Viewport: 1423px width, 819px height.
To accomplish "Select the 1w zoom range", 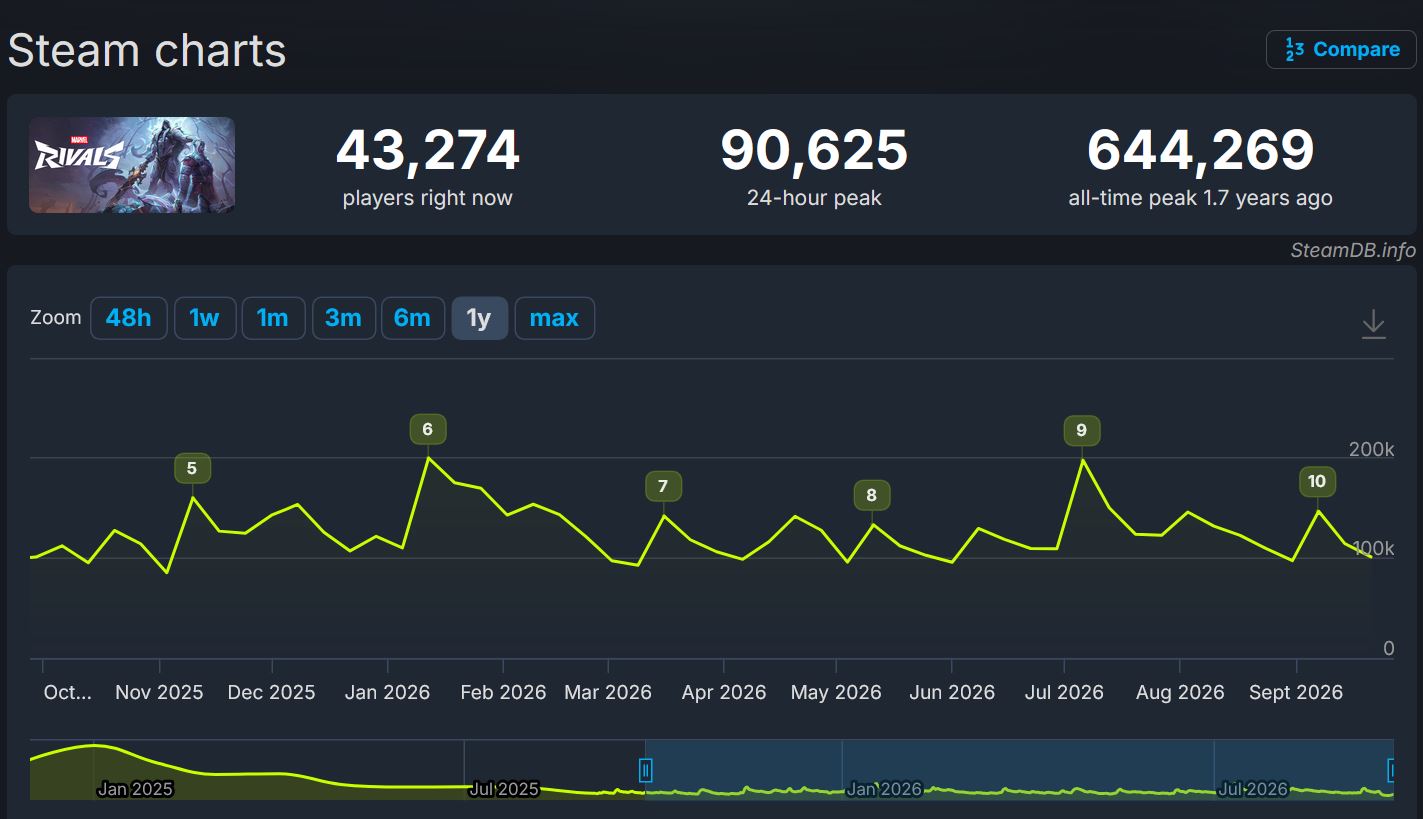I will tap(204, 318).
